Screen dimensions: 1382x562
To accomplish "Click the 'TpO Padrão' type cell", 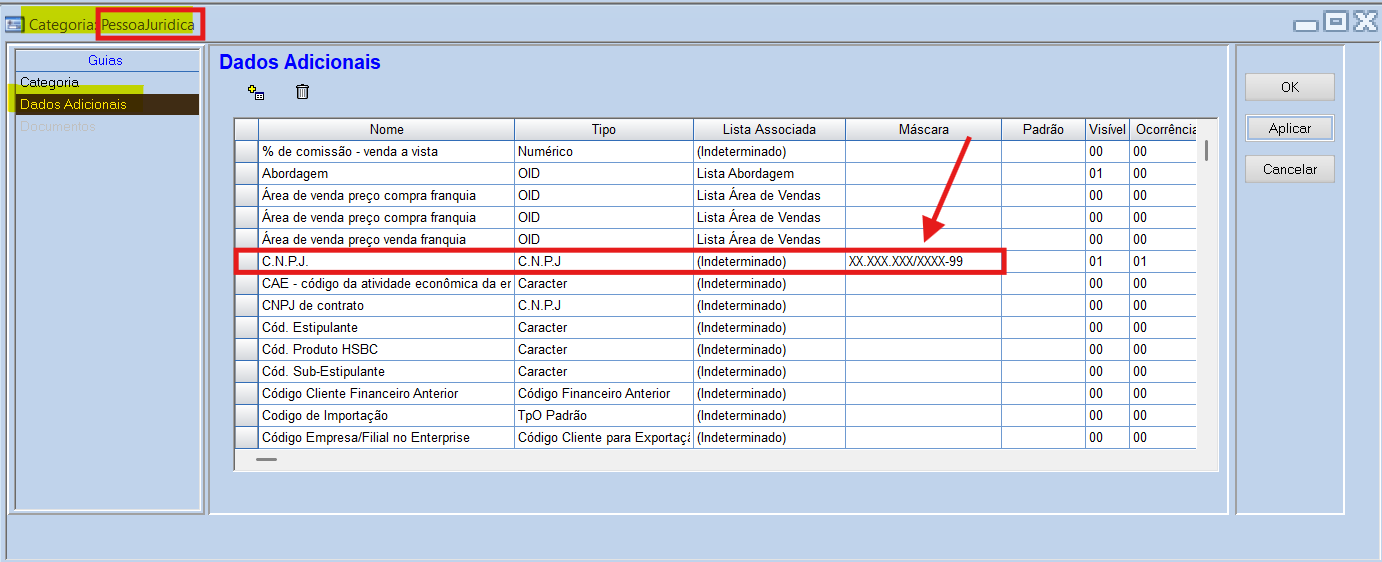I will (x=604, y=415).
